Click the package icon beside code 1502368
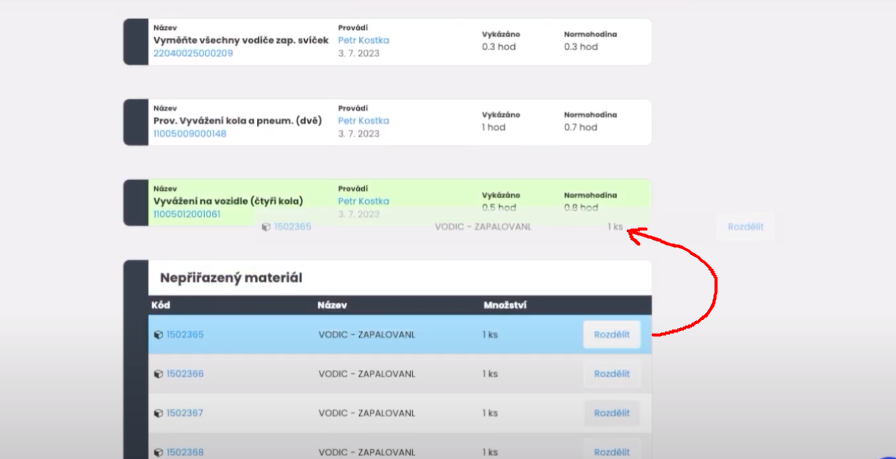 158,452
